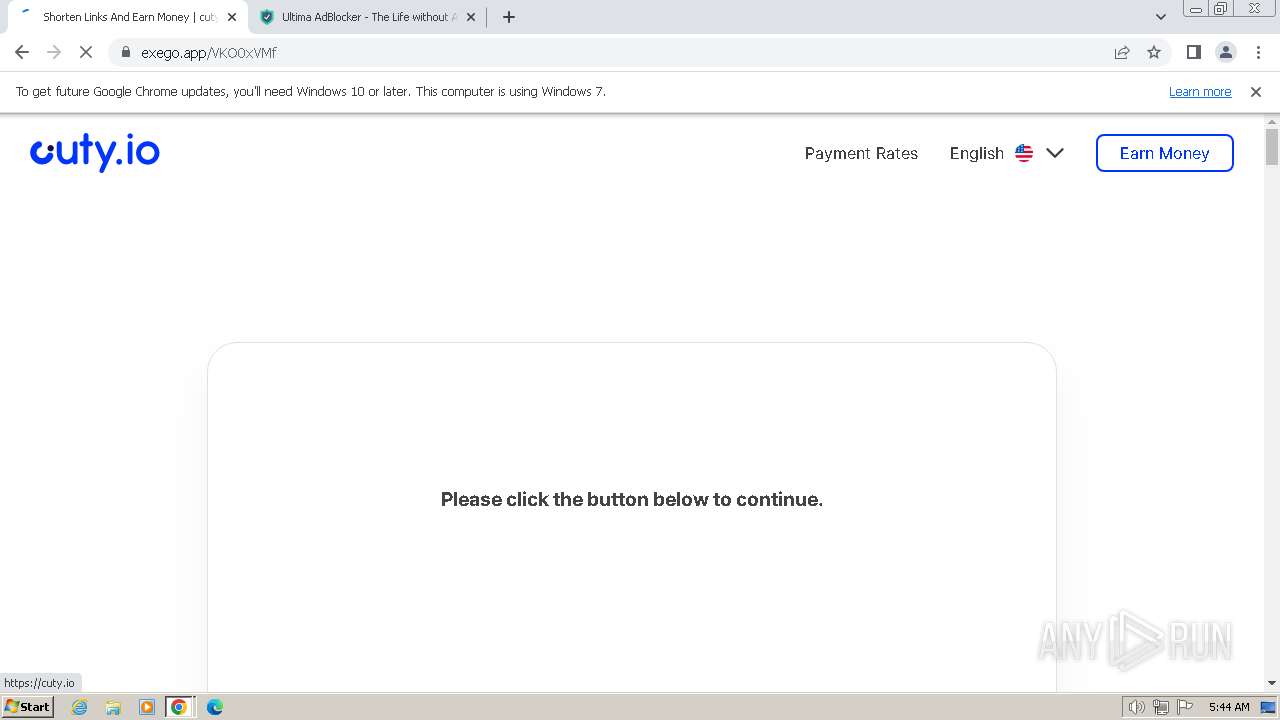Click the cuty.io logo
The width and height of the screenshot is (1280, 720).
coord(95,152)
